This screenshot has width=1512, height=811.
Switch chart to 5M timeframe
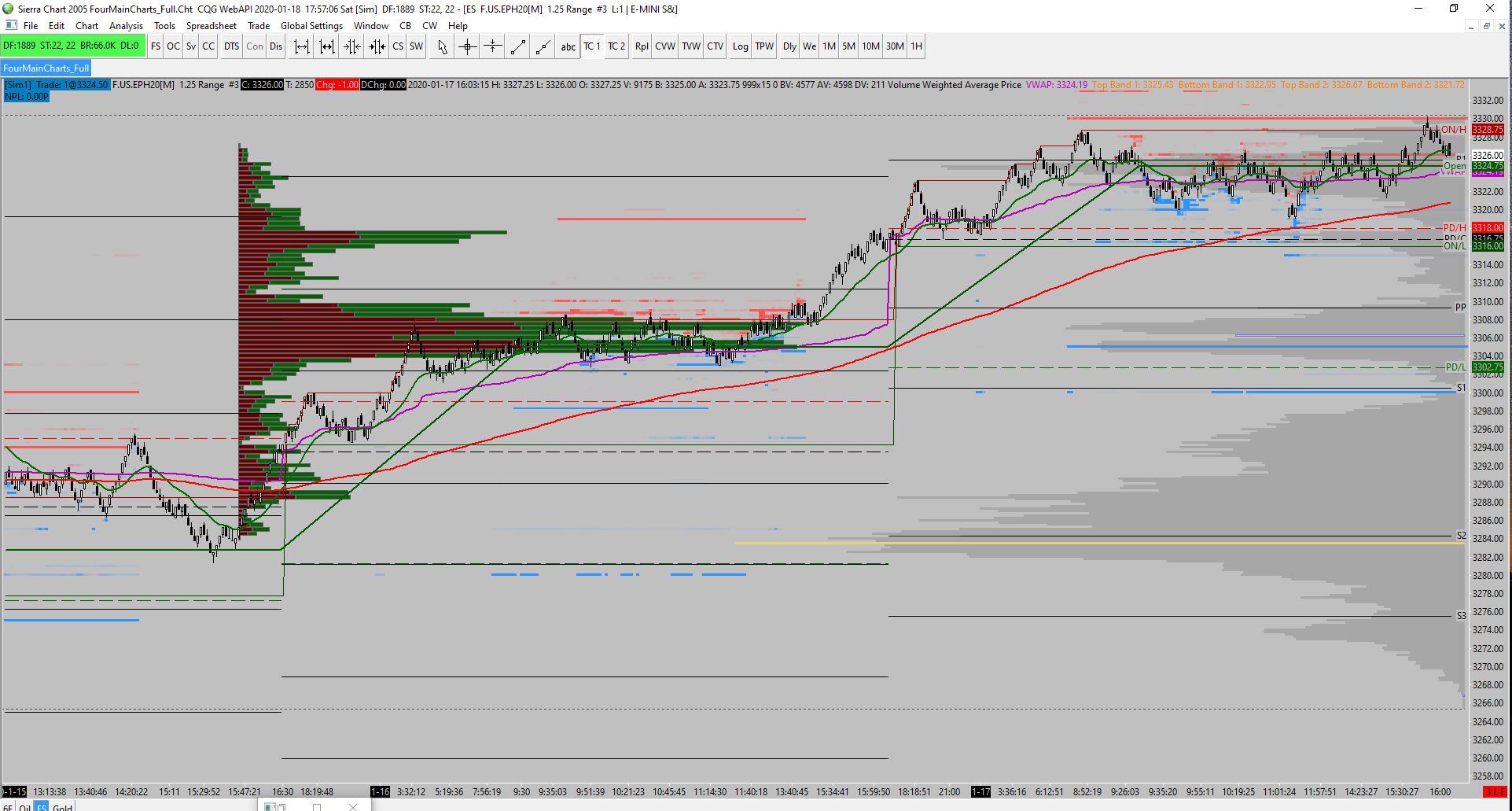(849, 46)
